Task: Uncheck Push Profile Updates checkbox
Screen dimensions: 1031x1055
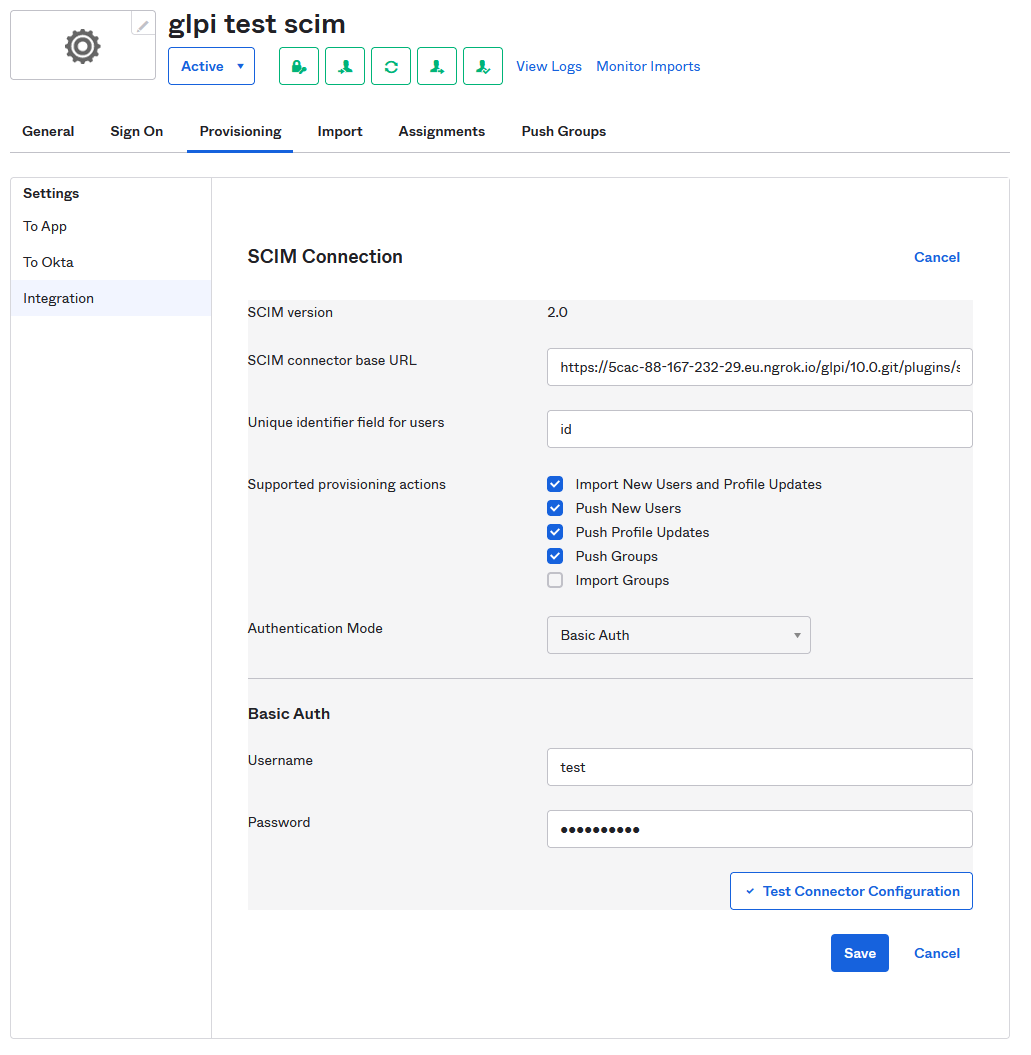Action: pyautogui.click(x=555, y=532)
